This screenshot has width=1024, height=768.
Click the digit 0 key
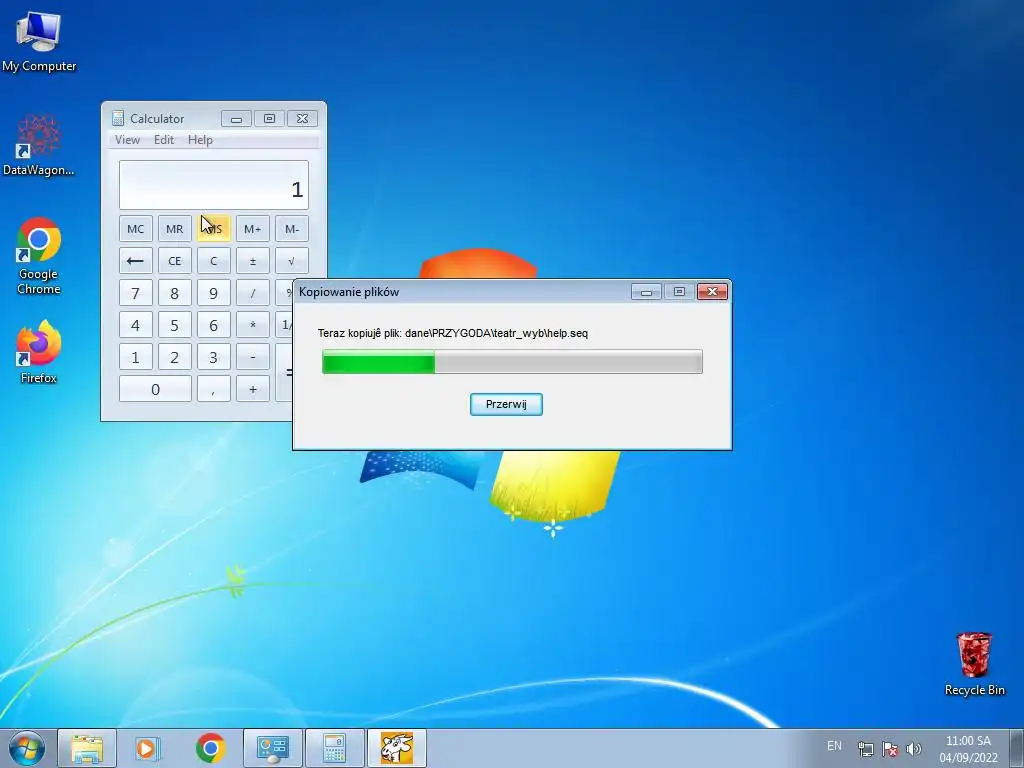pos(155,389)
